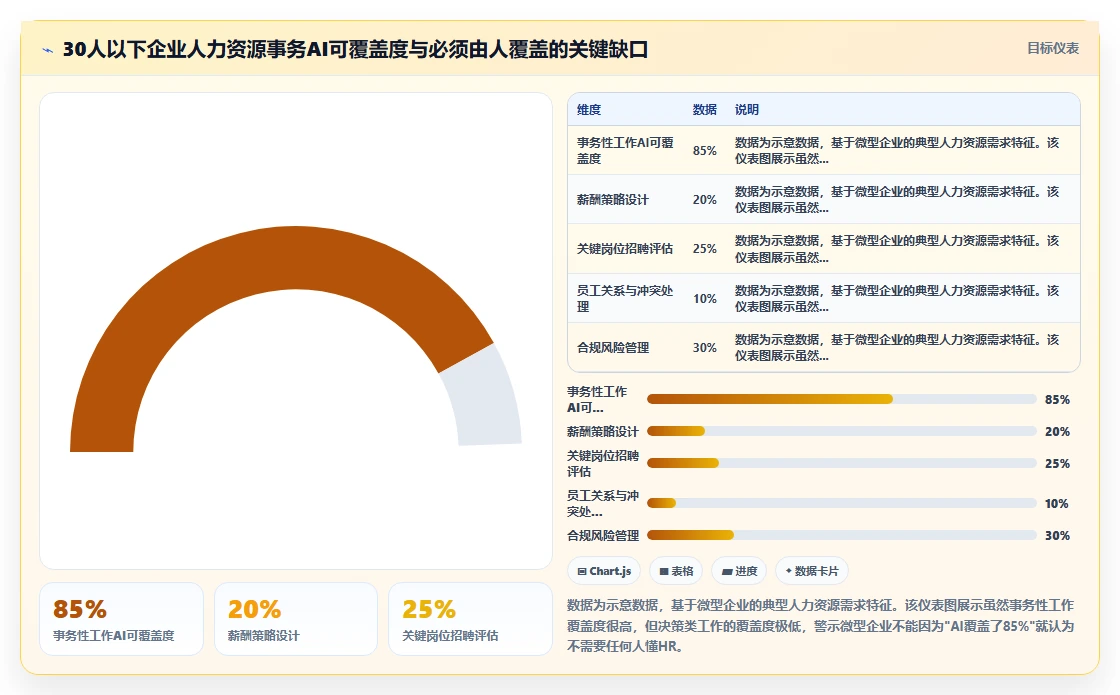1120x695 pixels.
Task: Select the Chart.js tag chip
Action: coord(604,571)
